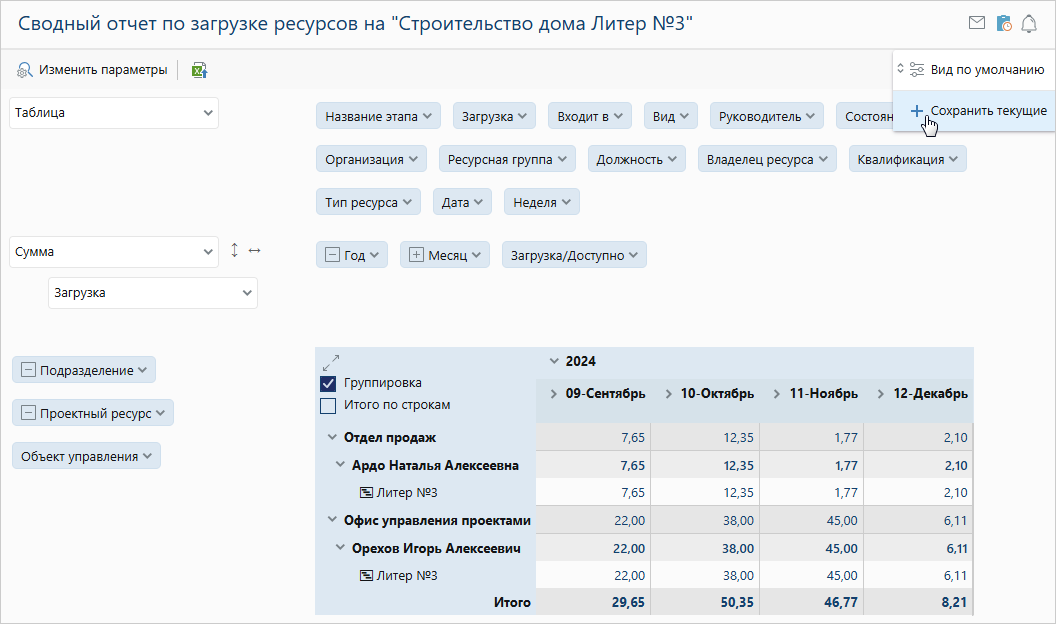1056x624 pixels.
Task: Click Итого cell value 46,77
Action: click(841, 602)
